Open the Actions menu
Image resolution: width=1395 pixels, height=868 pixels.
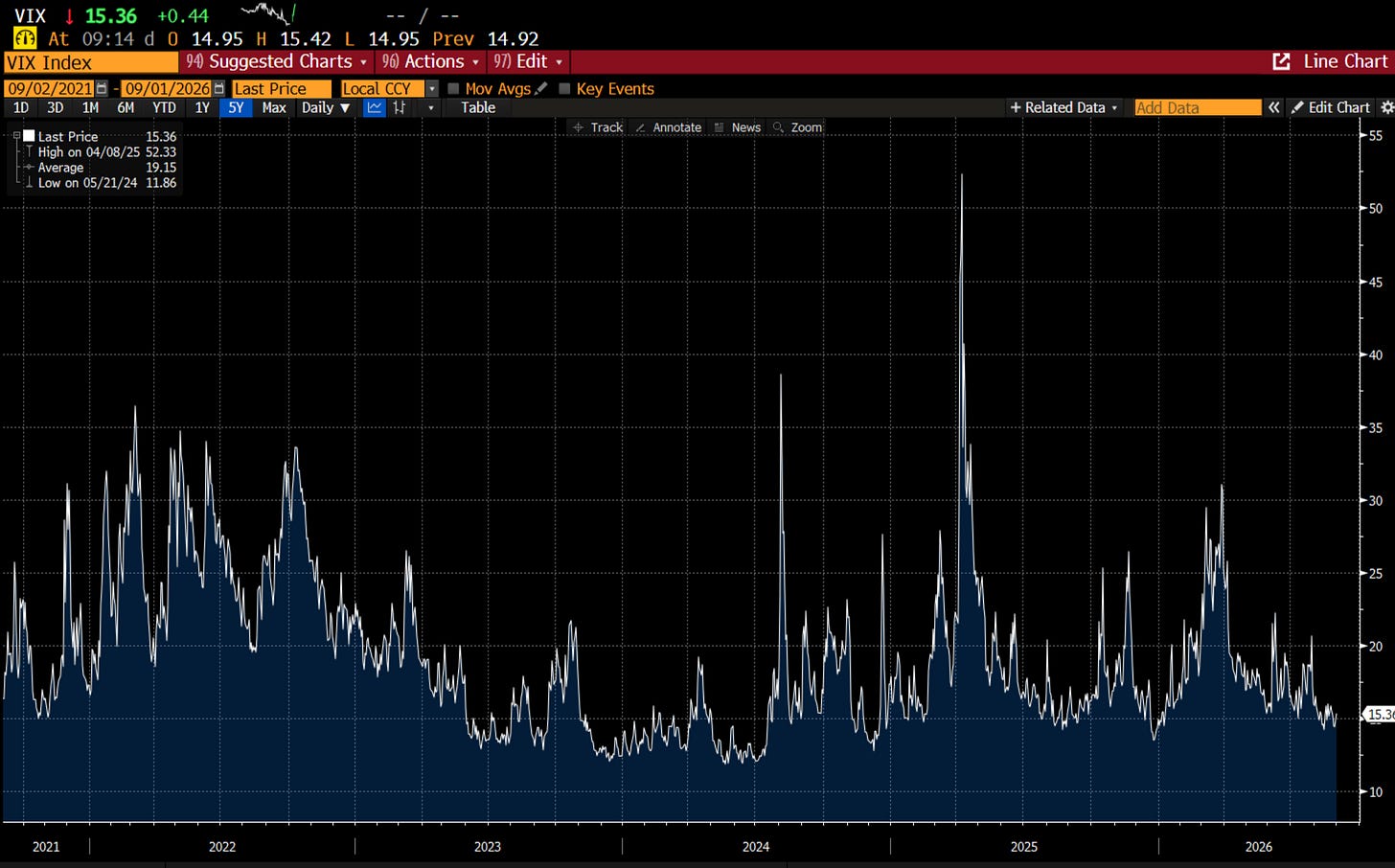tap(430, 61)
